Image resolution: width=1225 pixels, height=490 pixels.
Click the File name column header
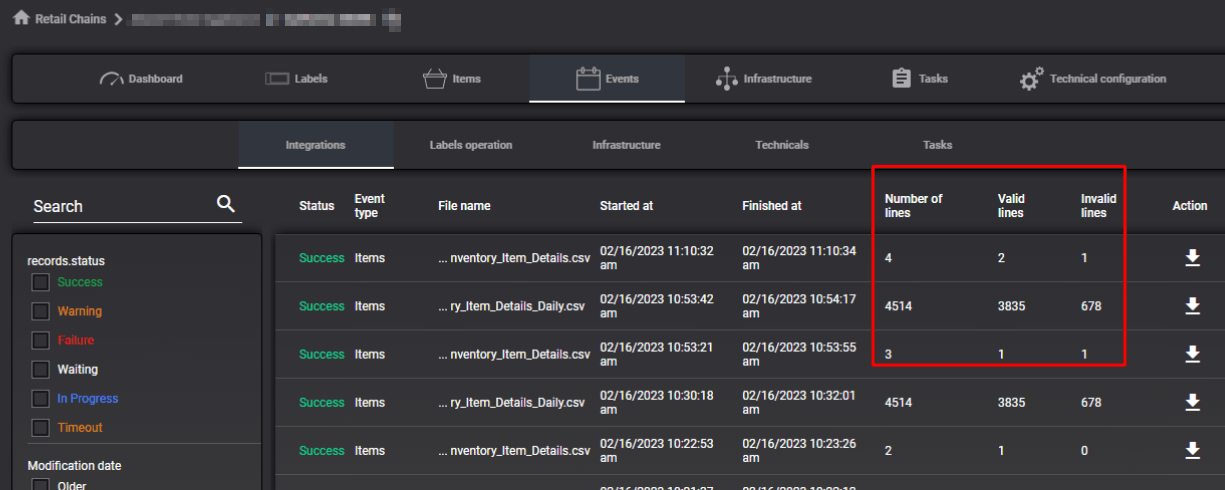[x=464, y=206]
